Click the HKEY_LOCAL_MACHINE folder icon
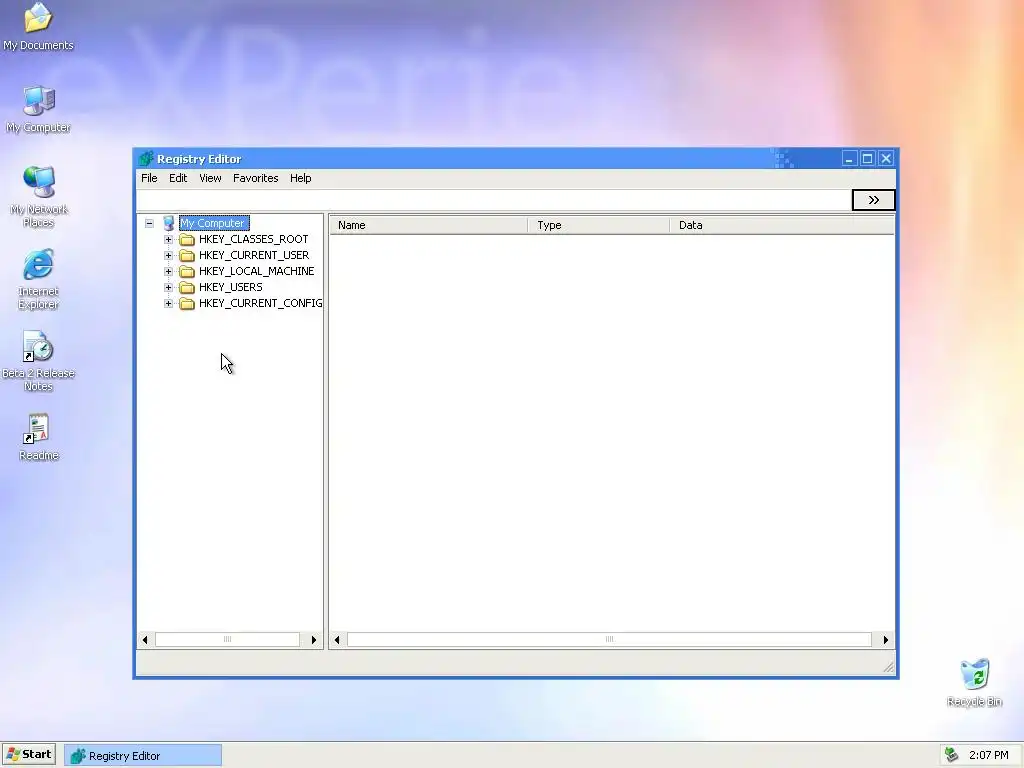1024x768 pixels. pos(187,272)
